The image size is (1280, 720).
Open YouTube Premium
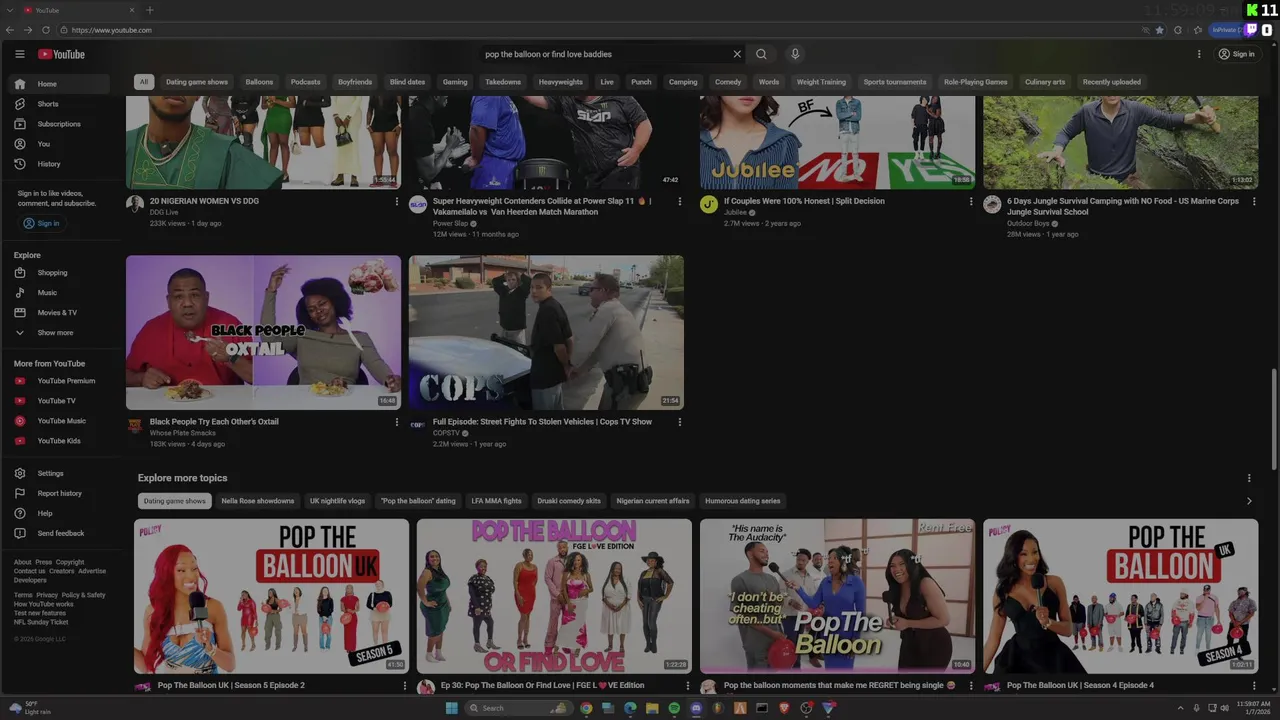[61, 381]
